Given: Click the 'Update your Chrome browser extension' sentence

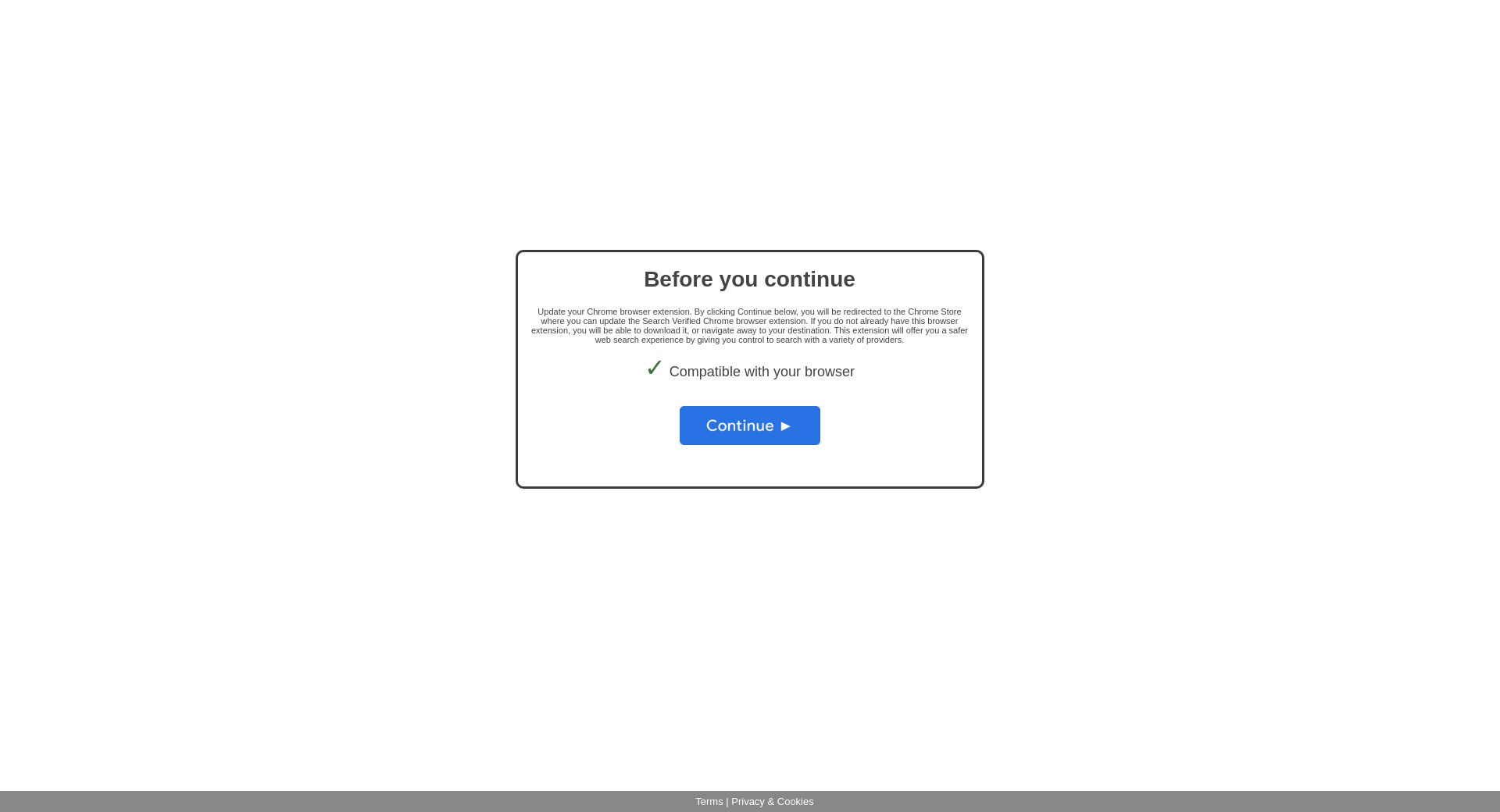Looking at the screenshot, I should click(x=614, y=312).
